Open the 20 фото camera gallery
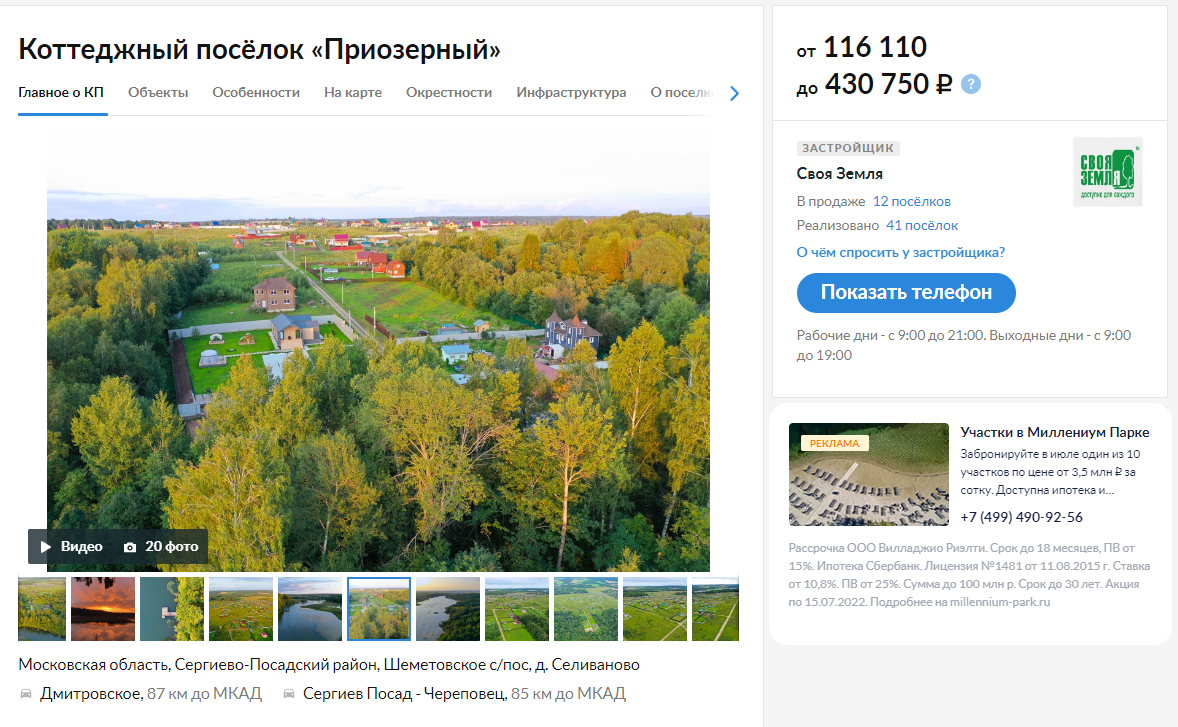 point(161,547)
